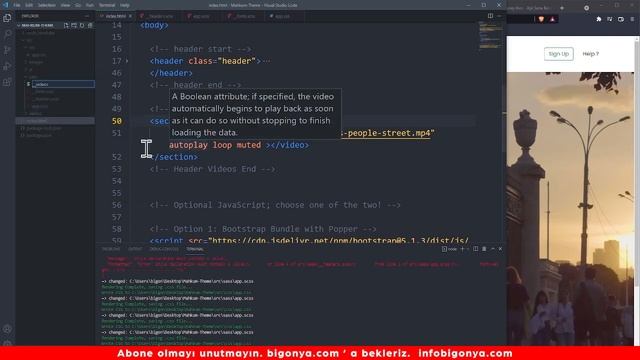Click line number 56 in the gutter

point(117,205)
